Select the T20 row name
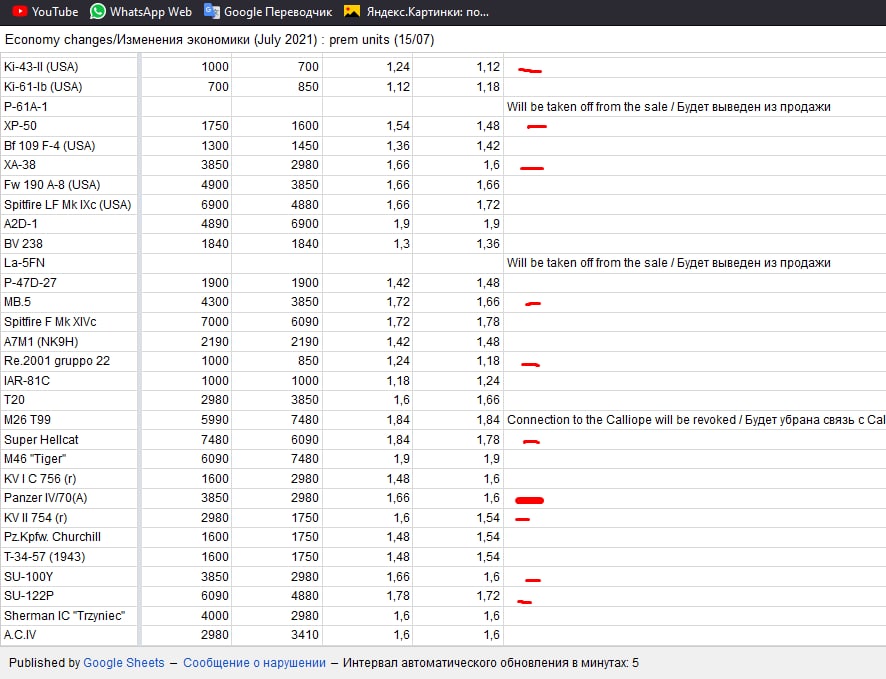Image resolution: width=886 pixels, height=679 pixels. coord(14,399)
